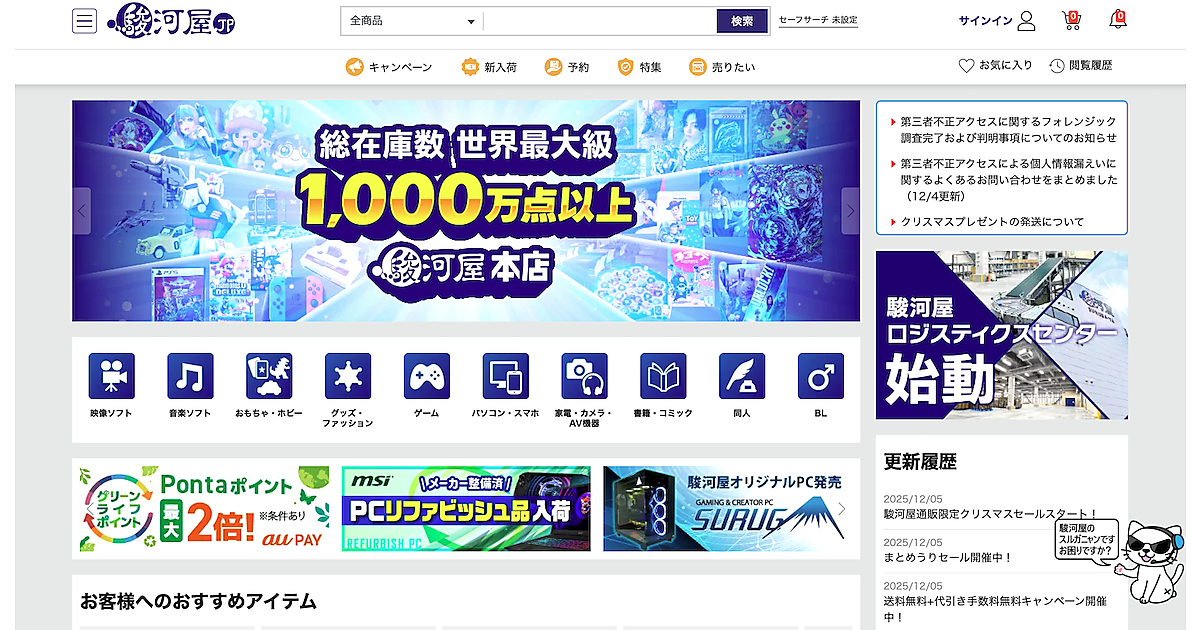This screenshot has width=1200, height=630.
Task: Expand the 全商品 category dropdown
Action: coord(411,21)
